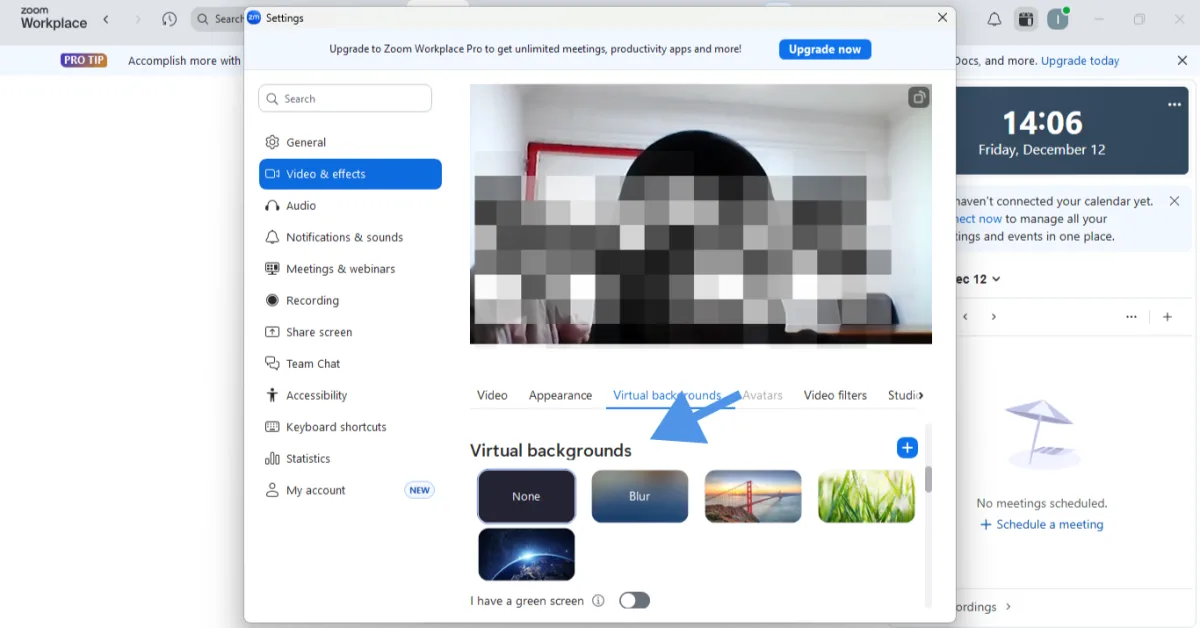
Task: Click the pop-out icon on video preview
Action: pos(918,97)
